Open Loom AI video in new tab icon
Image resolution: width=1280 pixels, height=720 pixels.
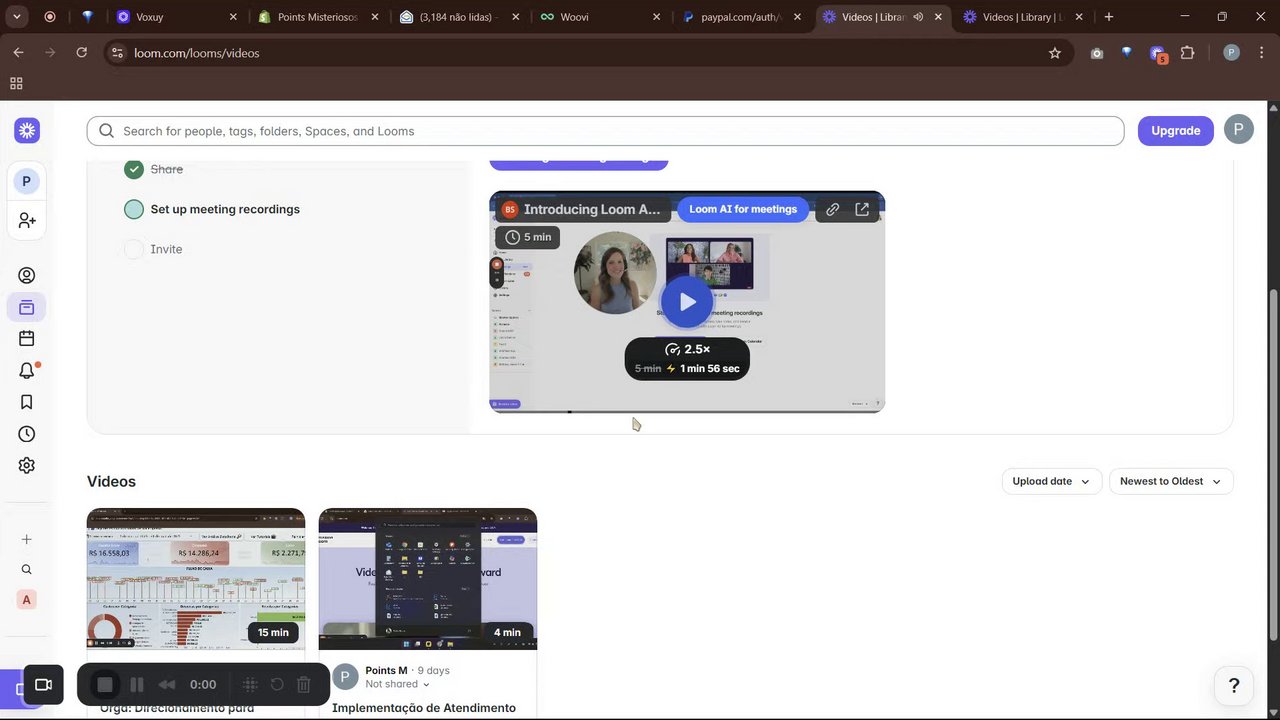[862, 209]
